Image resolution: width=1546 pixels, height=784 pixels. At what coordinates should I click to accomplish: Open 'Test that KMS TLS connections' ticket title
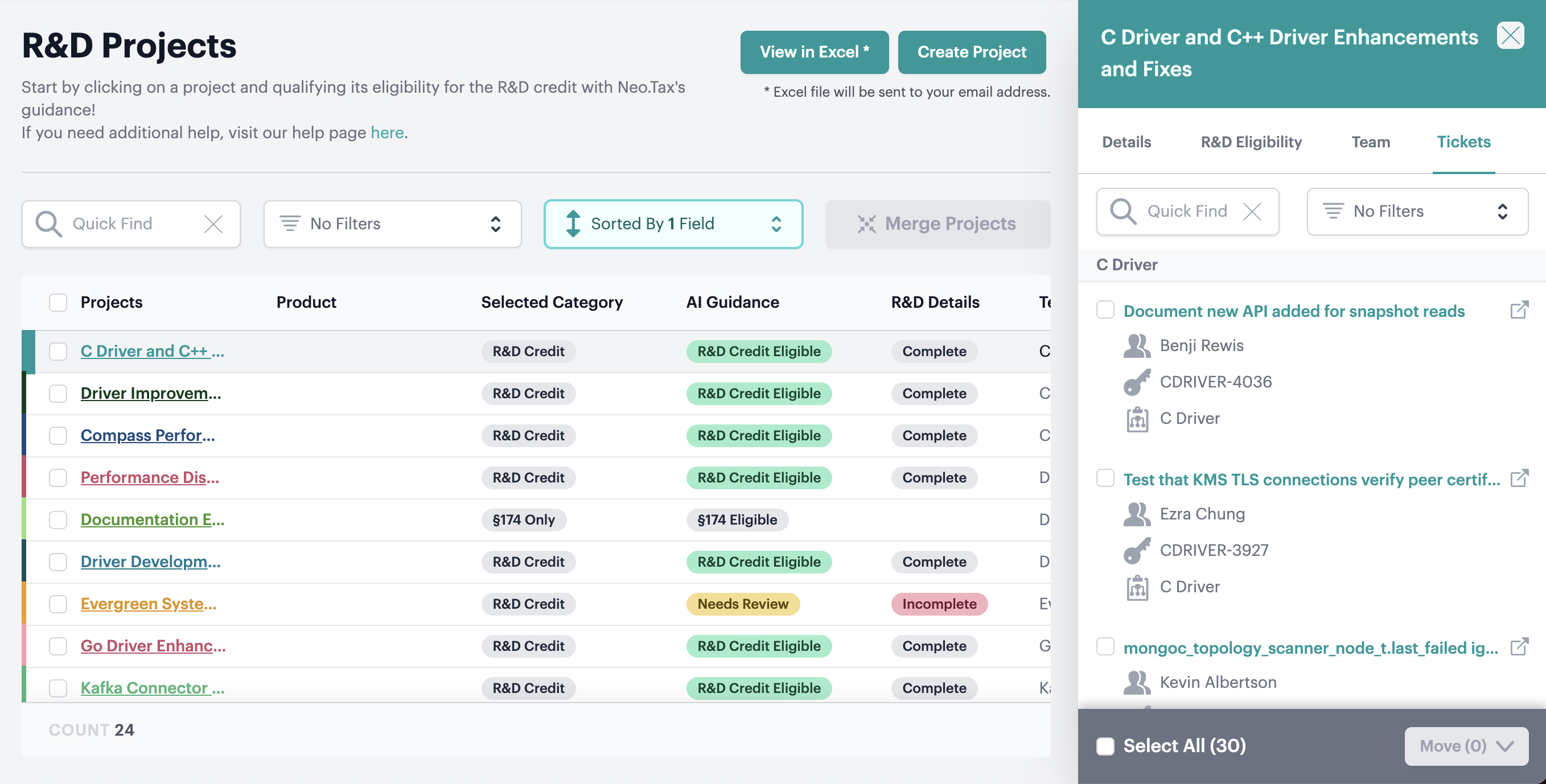(1311, 480)
